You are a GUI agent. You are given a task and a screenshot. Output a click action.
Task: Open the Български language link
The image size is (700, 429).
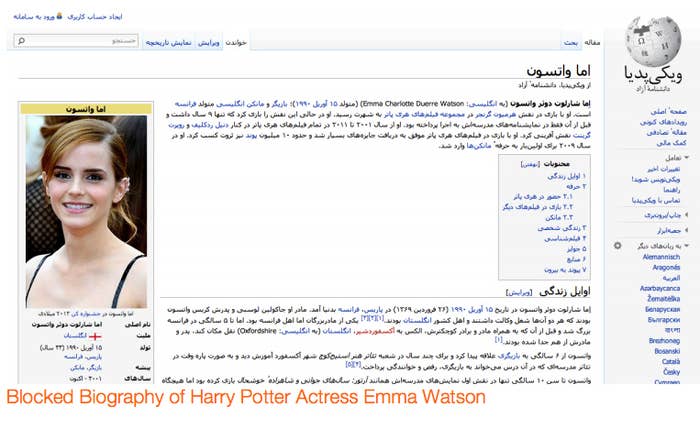click(x=663, y=320)
